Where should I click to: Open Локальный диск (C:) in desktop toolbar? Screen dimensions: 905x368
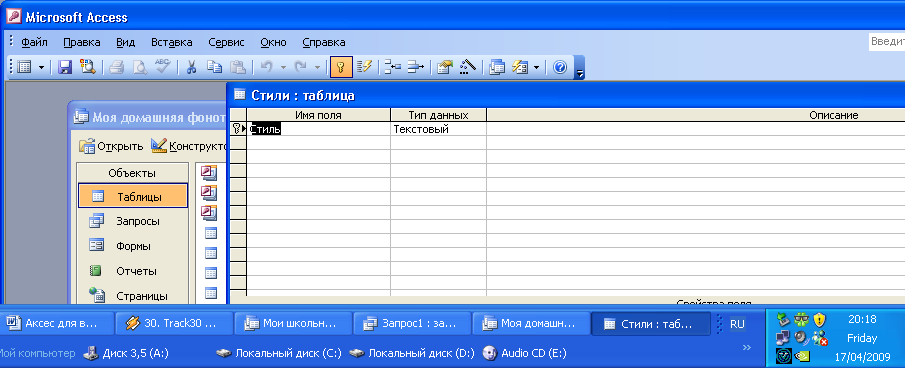point(279,353)
